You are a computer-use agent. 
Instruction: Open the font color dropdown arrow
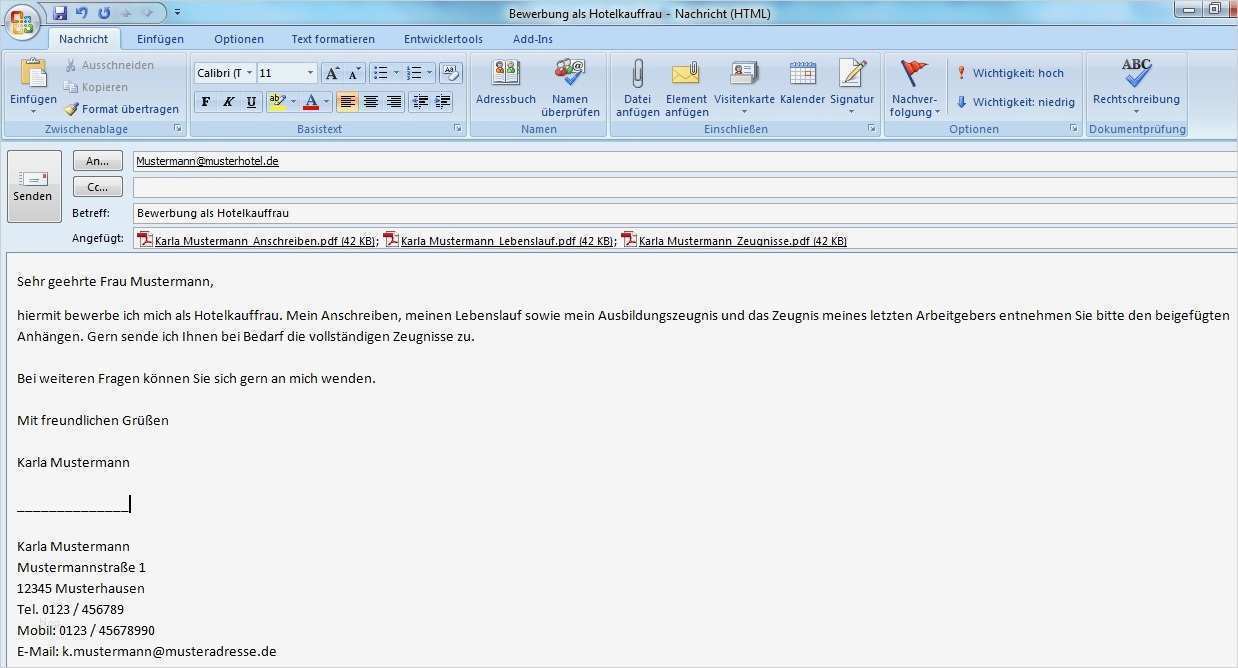click(324, 102)
